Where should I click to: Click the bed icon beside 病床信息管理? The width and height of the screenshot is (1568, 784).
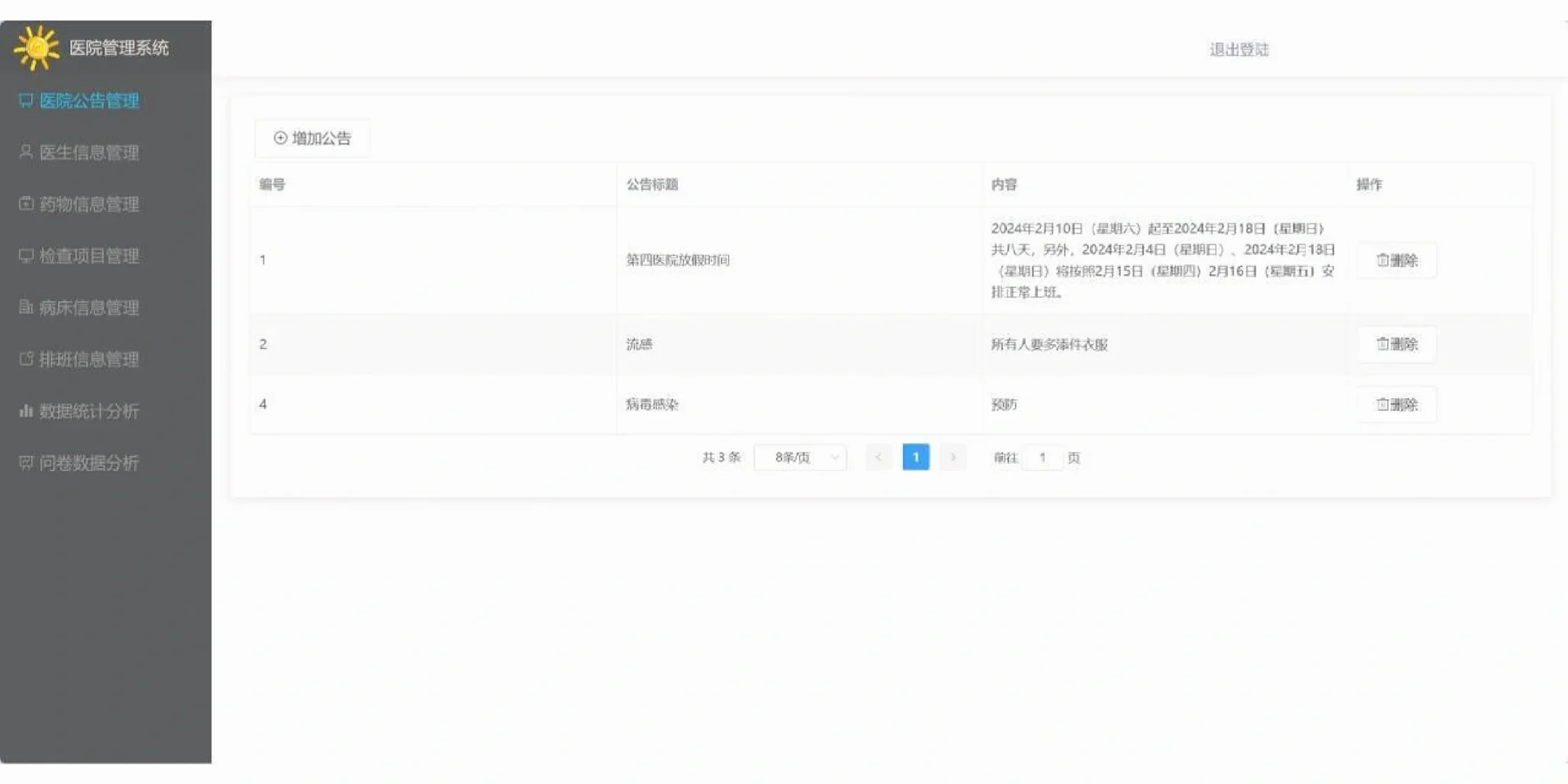(25, 307)
